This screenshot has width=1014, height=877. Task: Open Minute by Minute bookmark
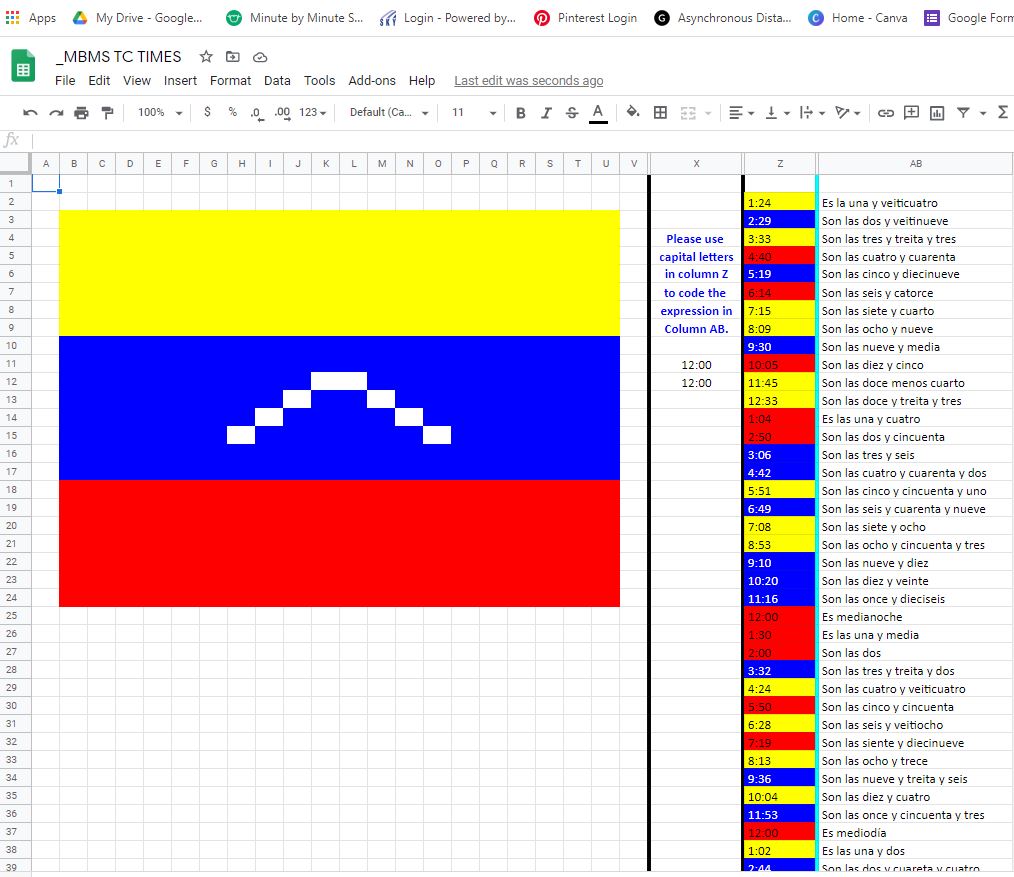(x=294, y=18)
